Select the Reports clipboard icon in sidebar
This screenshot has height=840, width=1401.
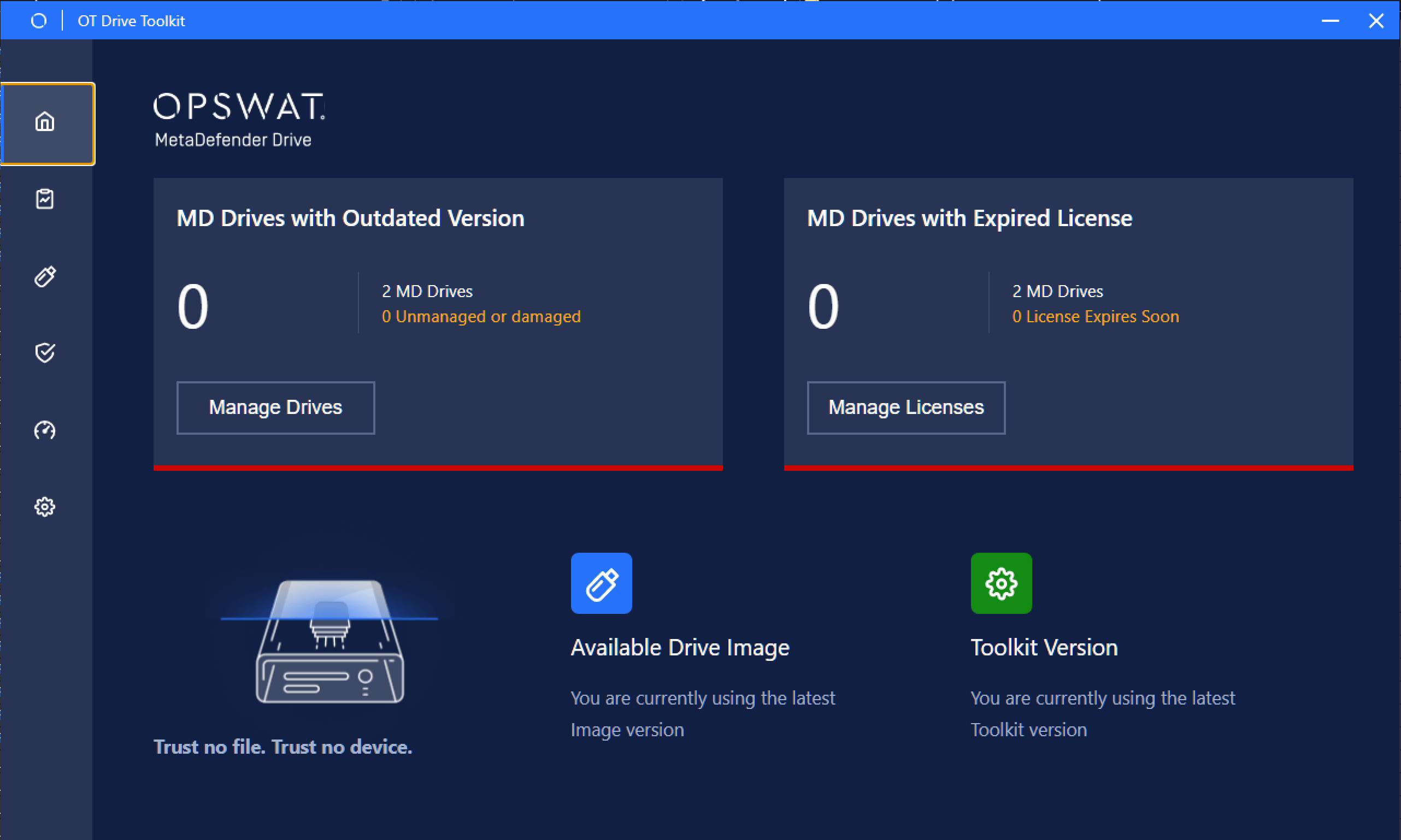click(45, 199)
